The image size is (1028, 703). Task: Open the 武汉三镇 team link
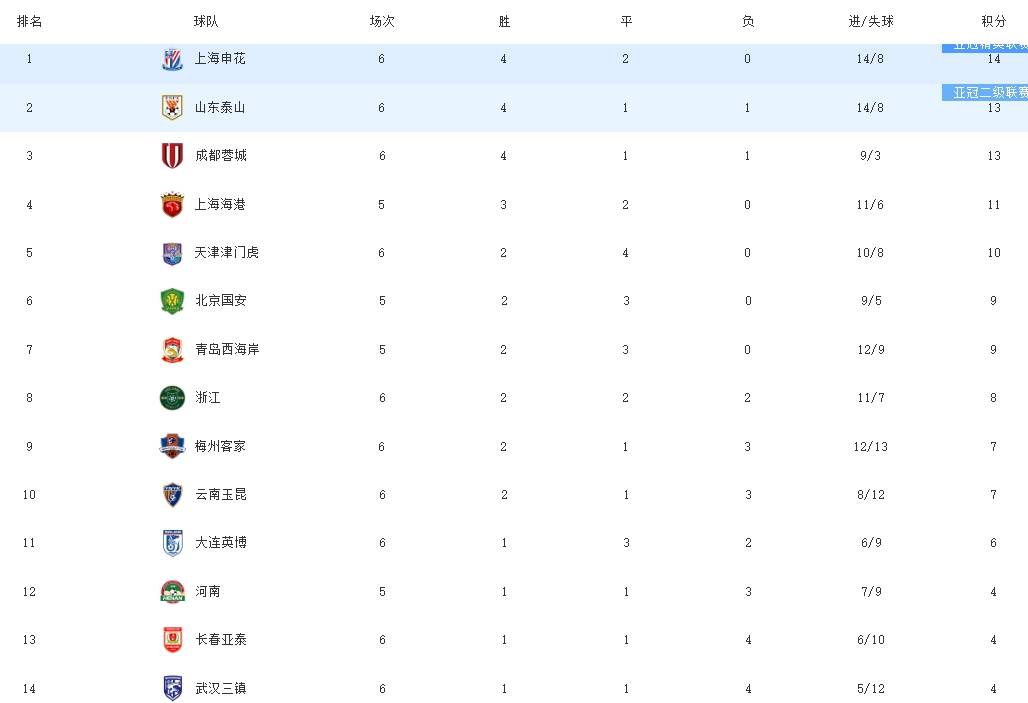[220, 689]
